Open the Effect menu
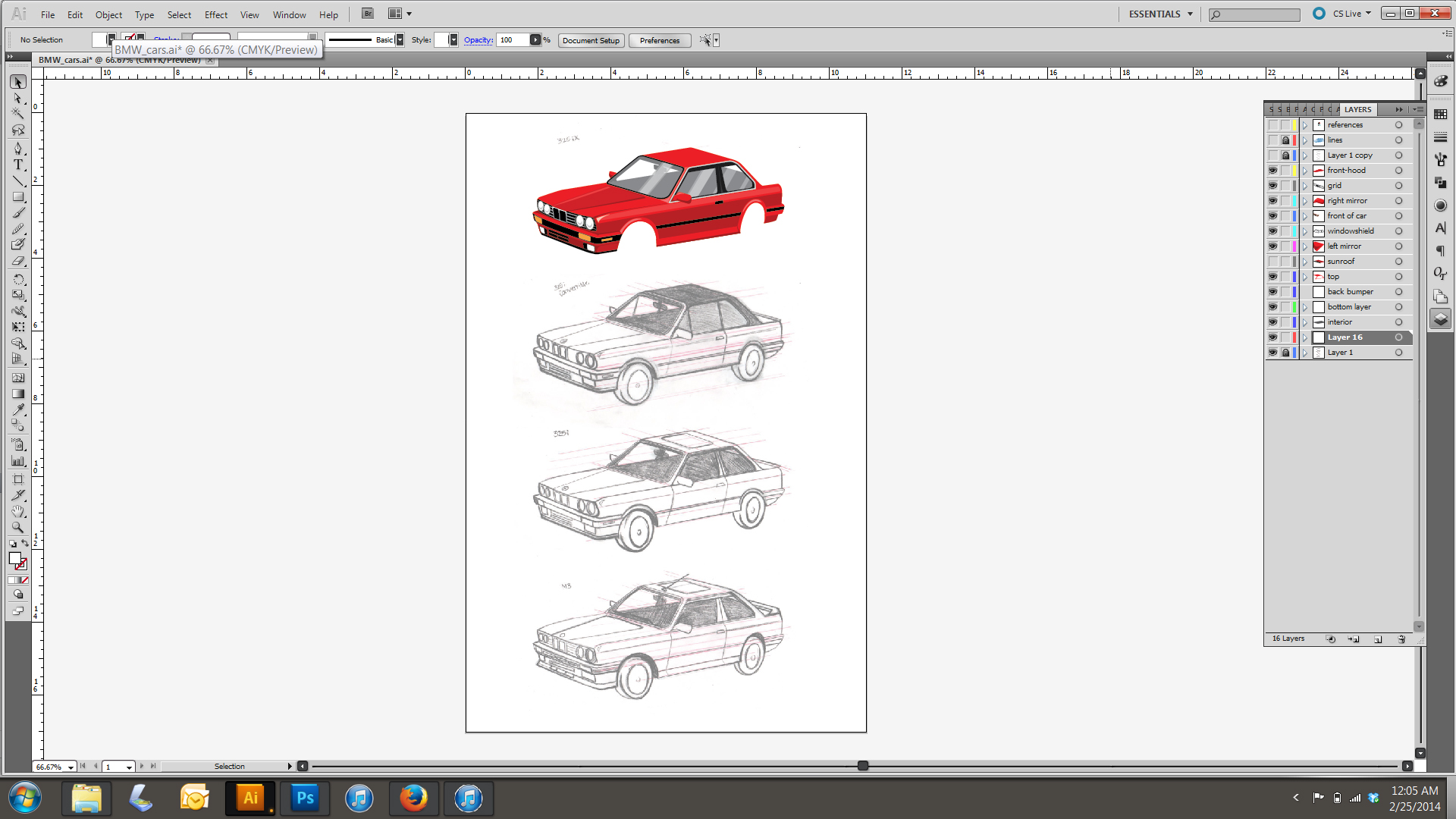Image resolution: width=1456 pixels, height=819 pixels. coord(215,14)
